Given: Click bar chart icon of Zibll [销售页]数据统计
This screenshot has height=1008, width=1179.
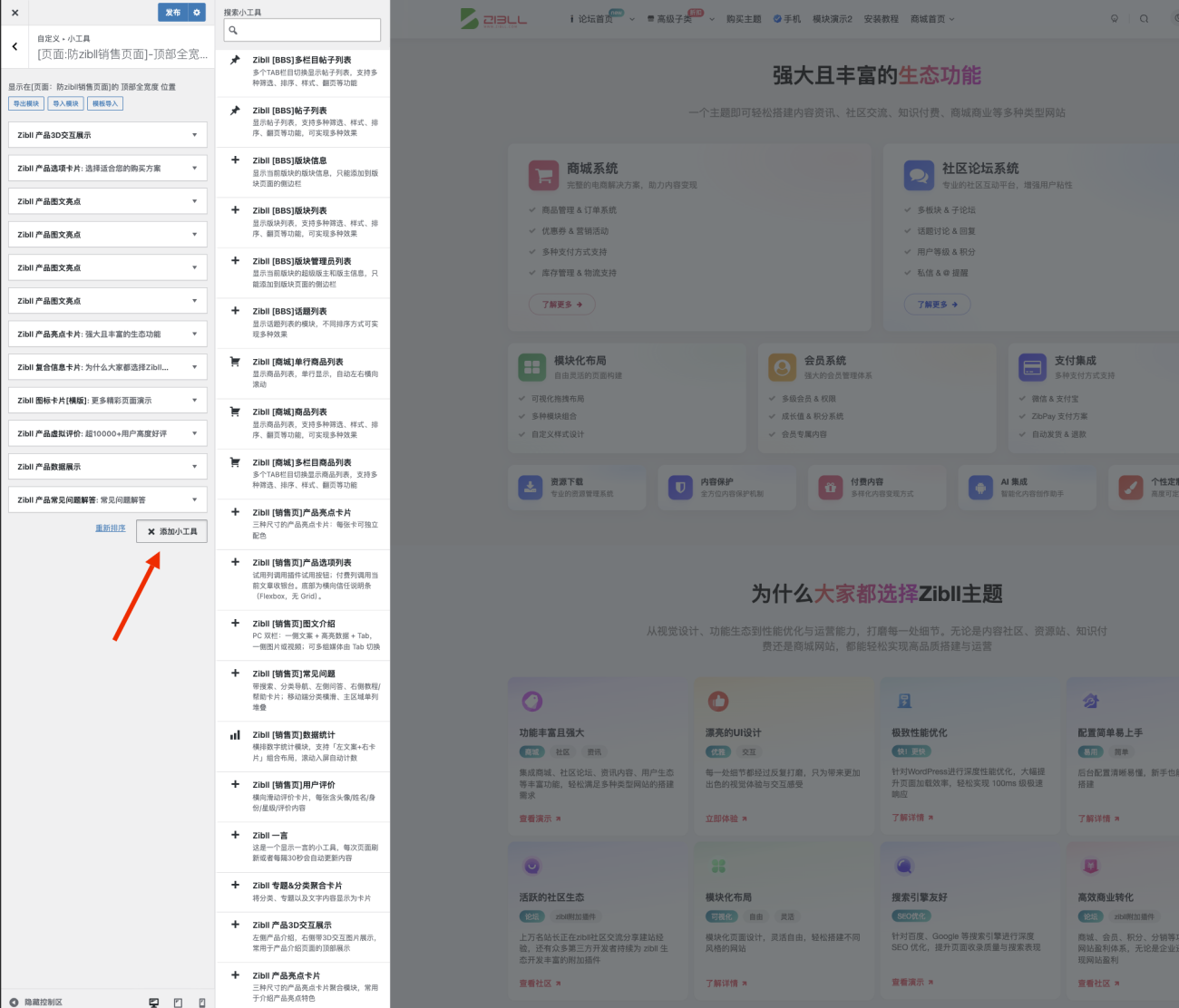Looking at the screenshot, I should click(235, 734).
